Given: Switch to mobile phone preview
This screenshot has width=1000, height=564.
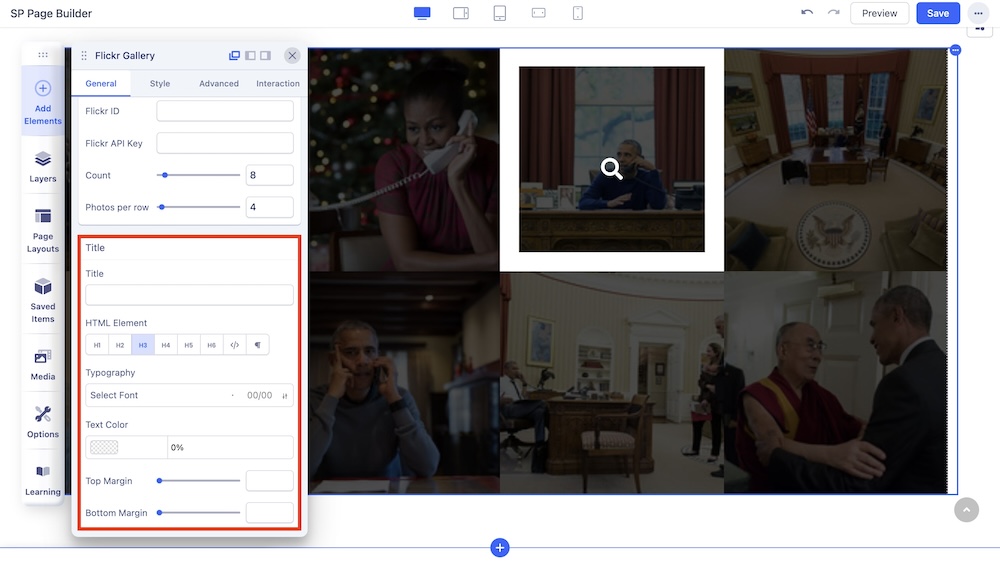Looking at the screenshot, I should [578, 13].
